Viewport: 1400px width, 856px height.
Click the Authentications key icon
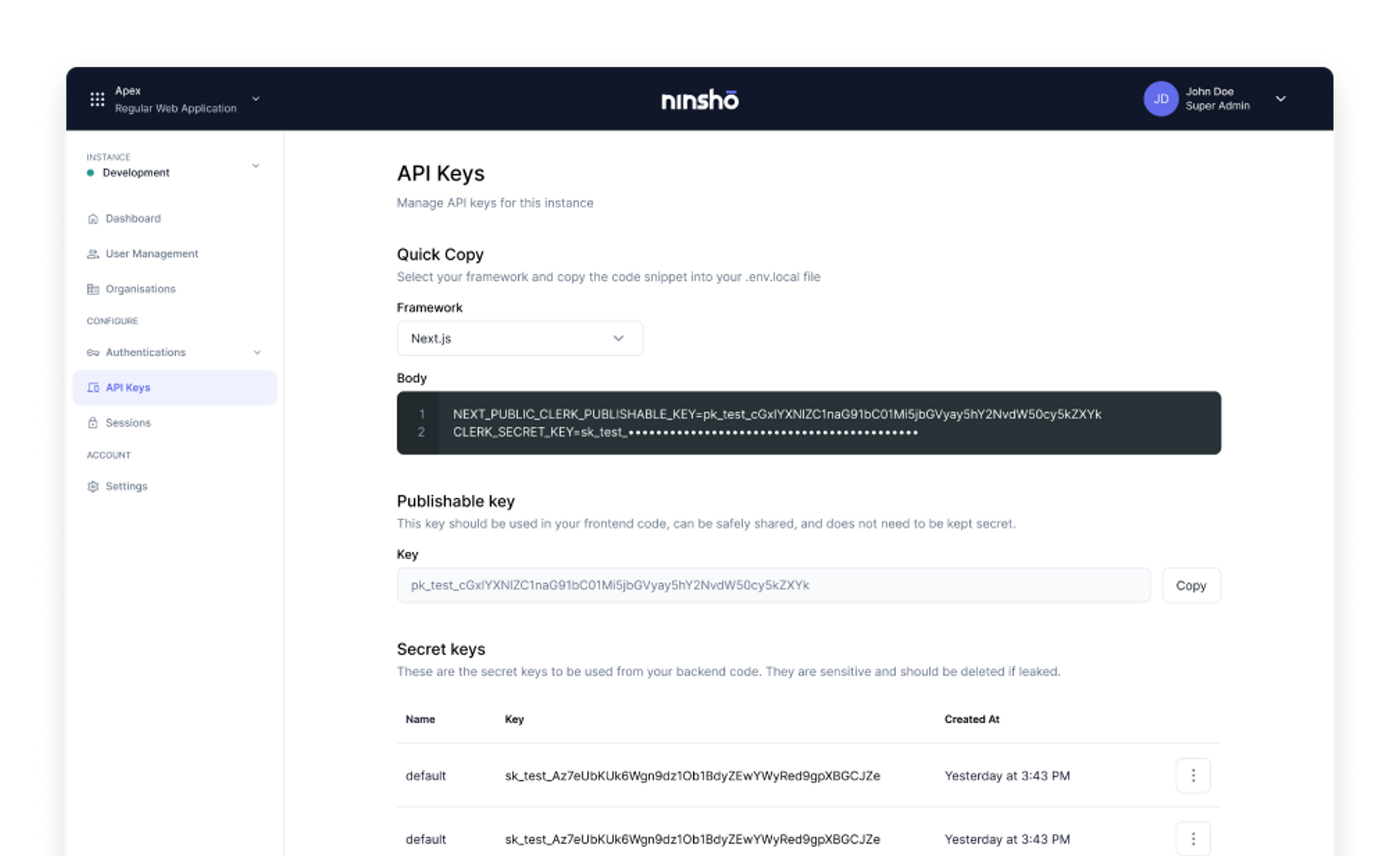click(x=93, y=353)
